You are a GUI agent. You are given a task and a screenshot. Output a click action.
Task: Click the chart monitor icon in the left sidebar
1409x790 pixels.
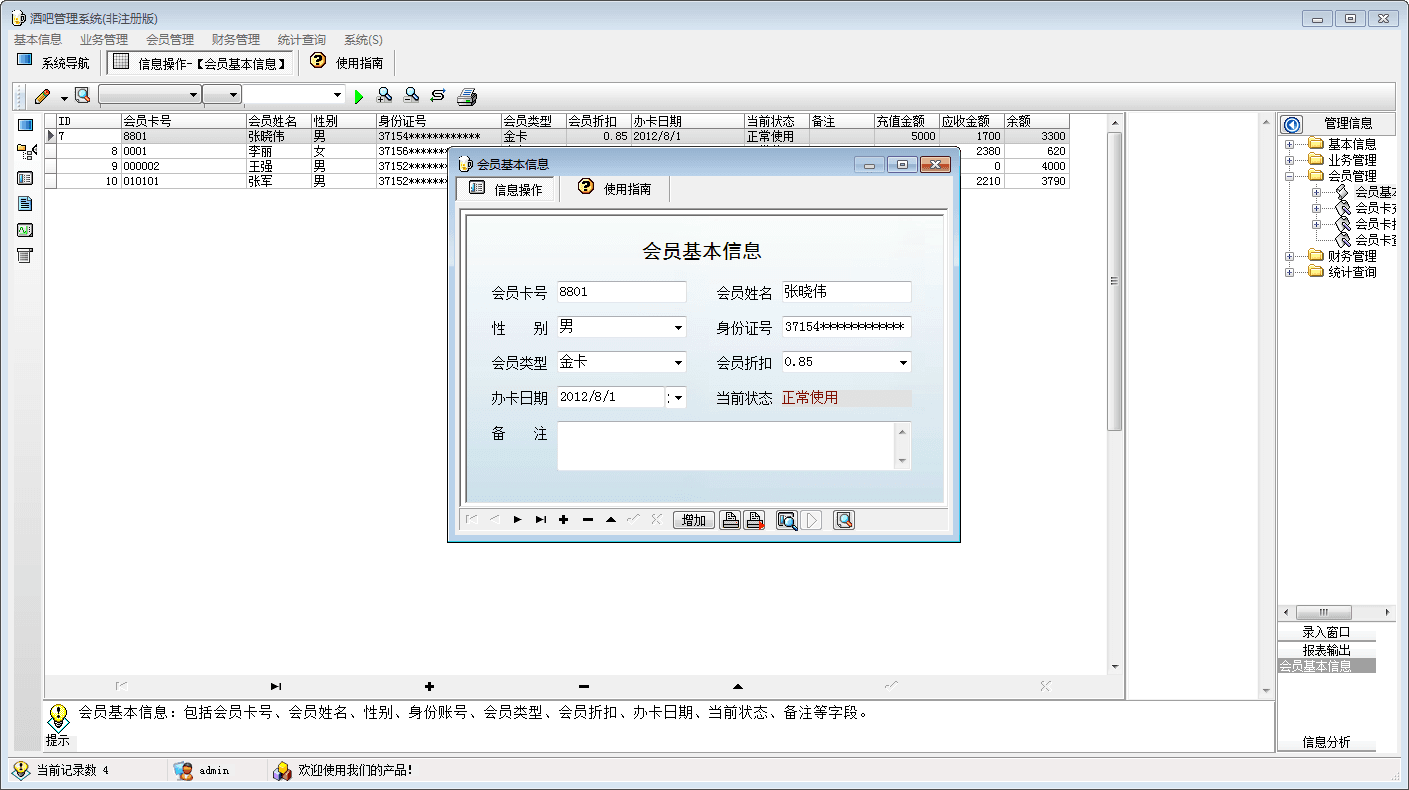25,230
